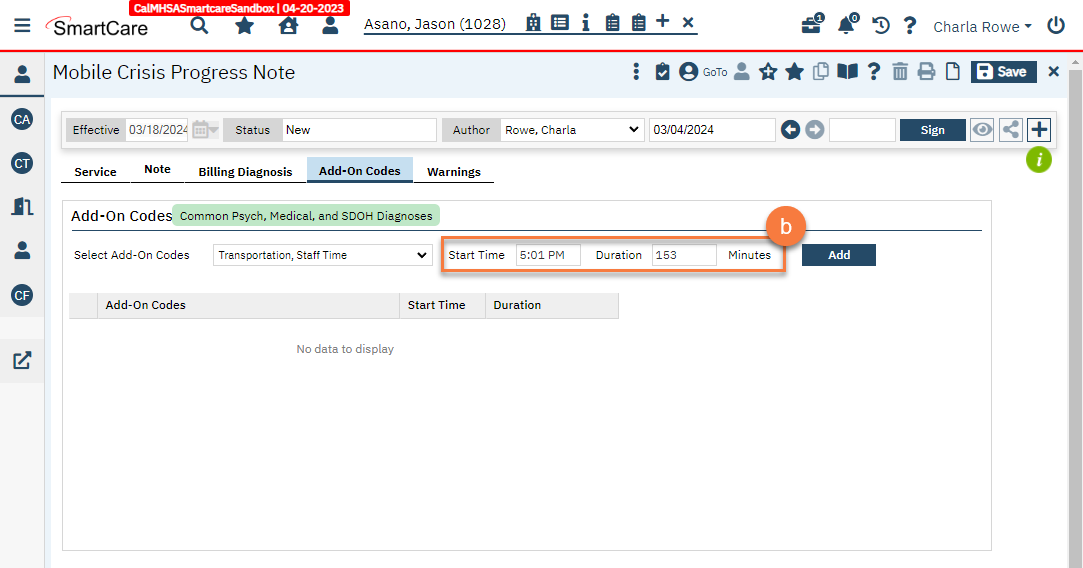Save the progress note
Image resolution: width=1083 pixels, height=568 pixels.
tap(1004, 71)
